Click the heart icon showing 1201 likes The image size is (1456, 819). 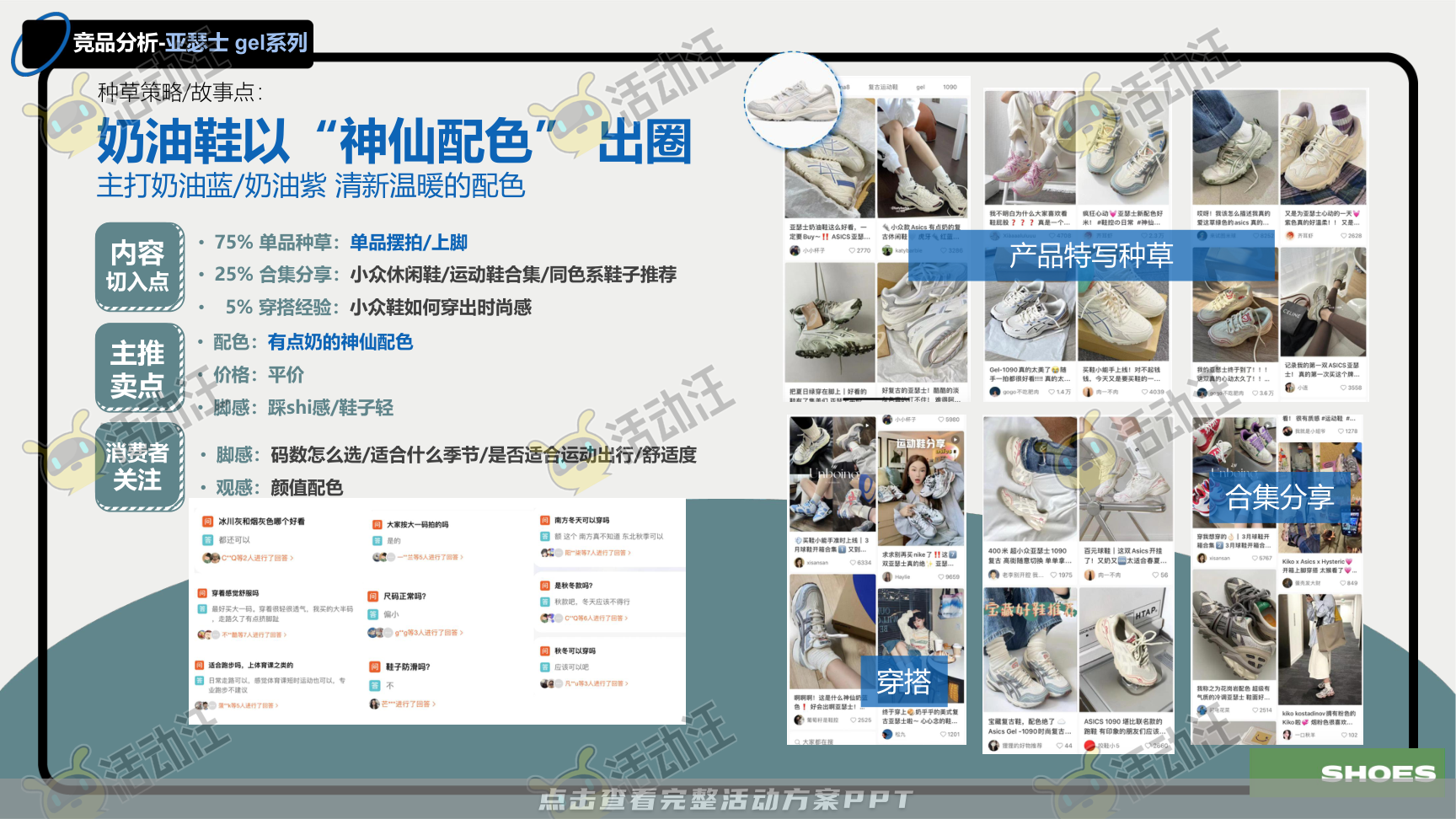click(943, 734)
